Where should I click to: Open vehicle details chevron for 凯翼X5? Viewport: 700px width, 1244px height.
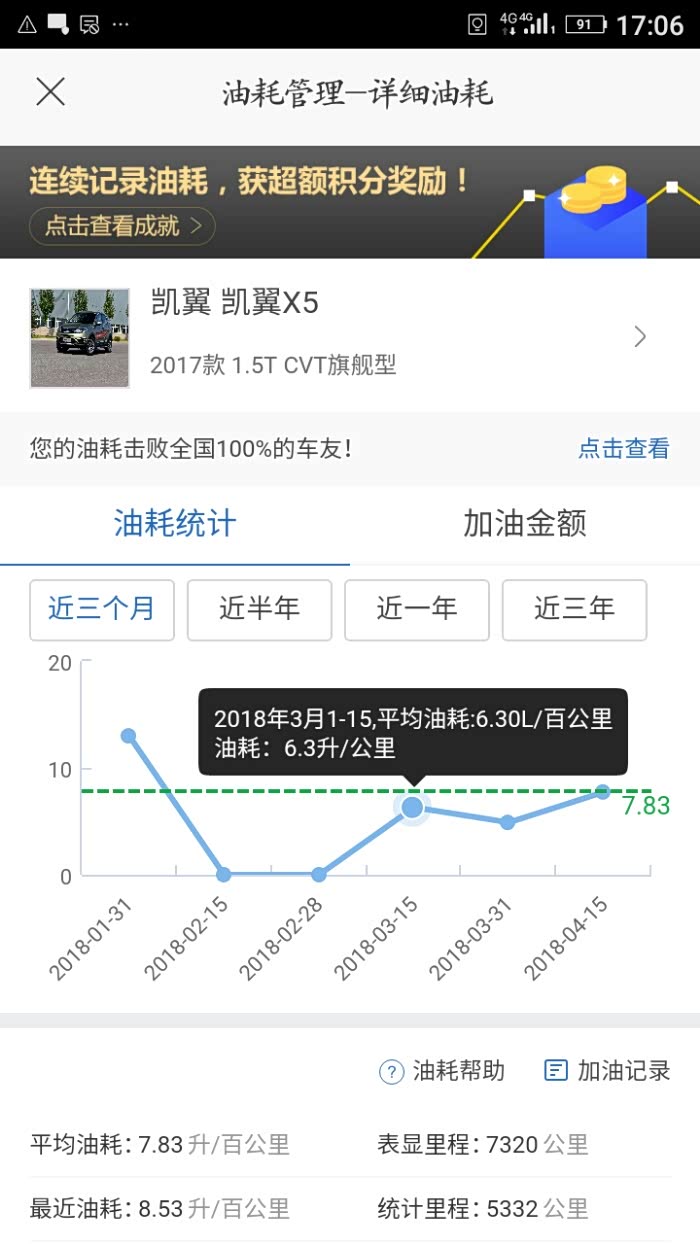[640, 337]
